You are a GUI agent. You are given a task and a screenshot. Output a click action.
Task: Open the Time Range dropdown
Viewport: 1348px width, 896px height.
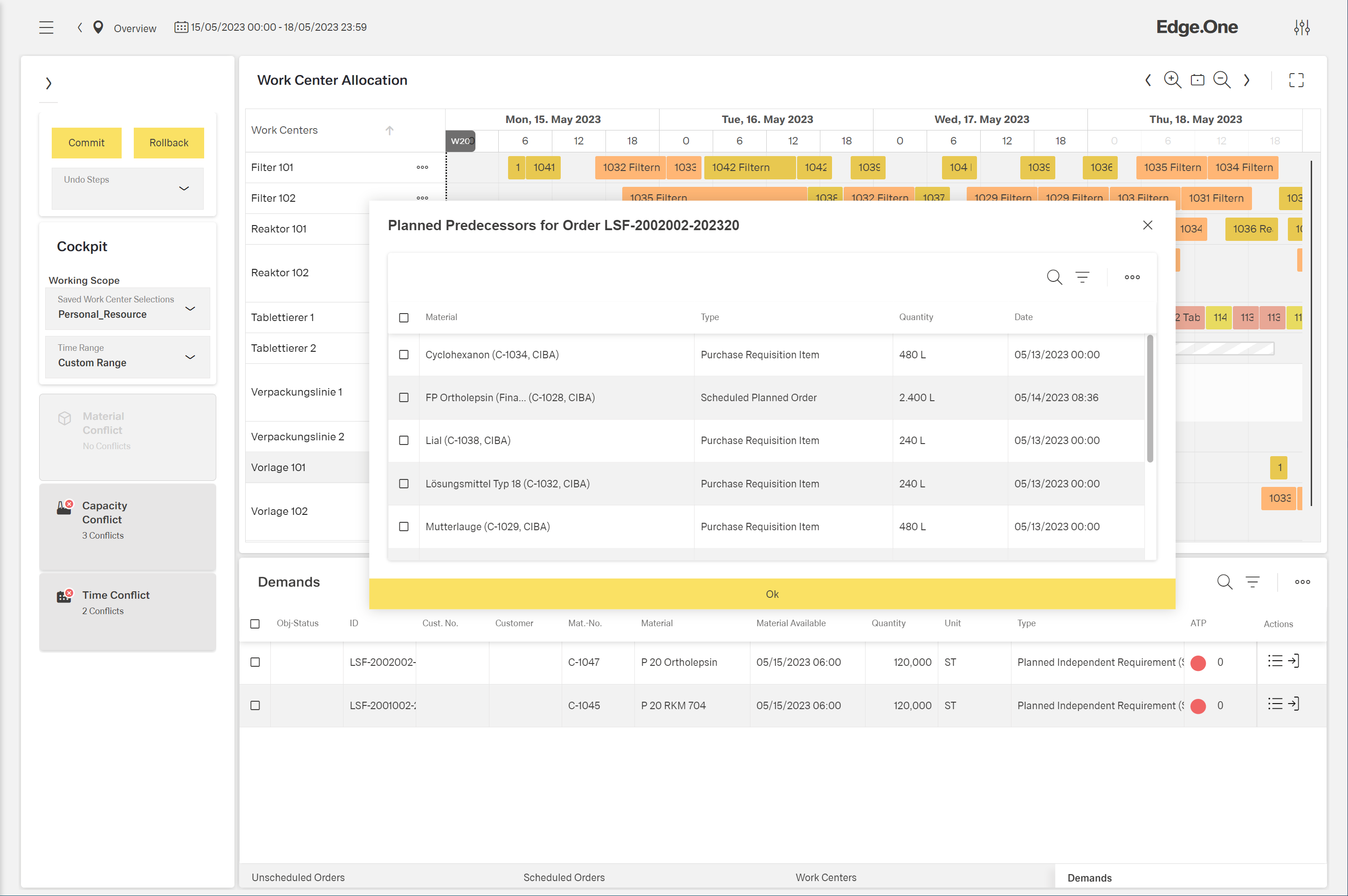[128, 357]
